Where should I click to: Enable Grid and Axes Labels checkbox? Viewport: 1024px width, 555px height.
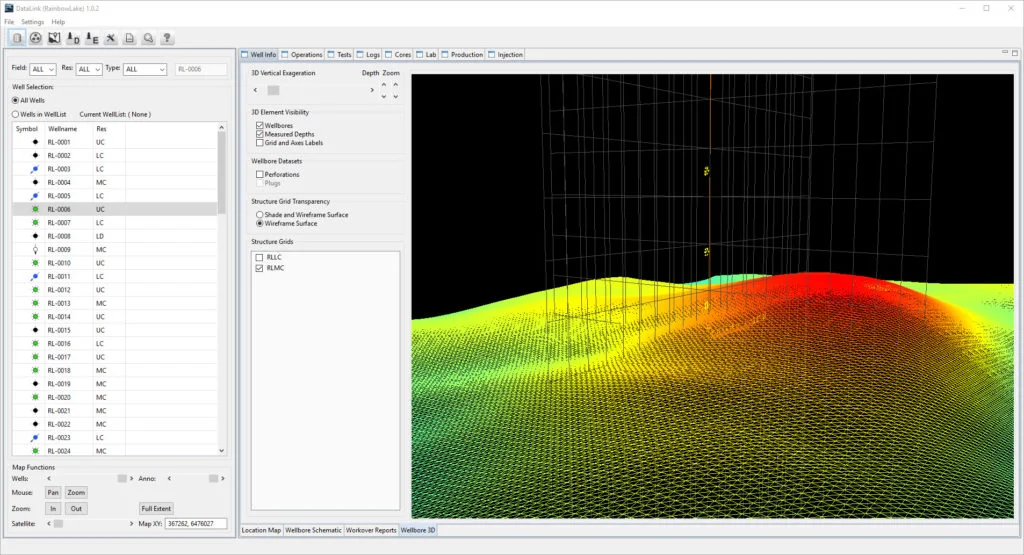260,142
